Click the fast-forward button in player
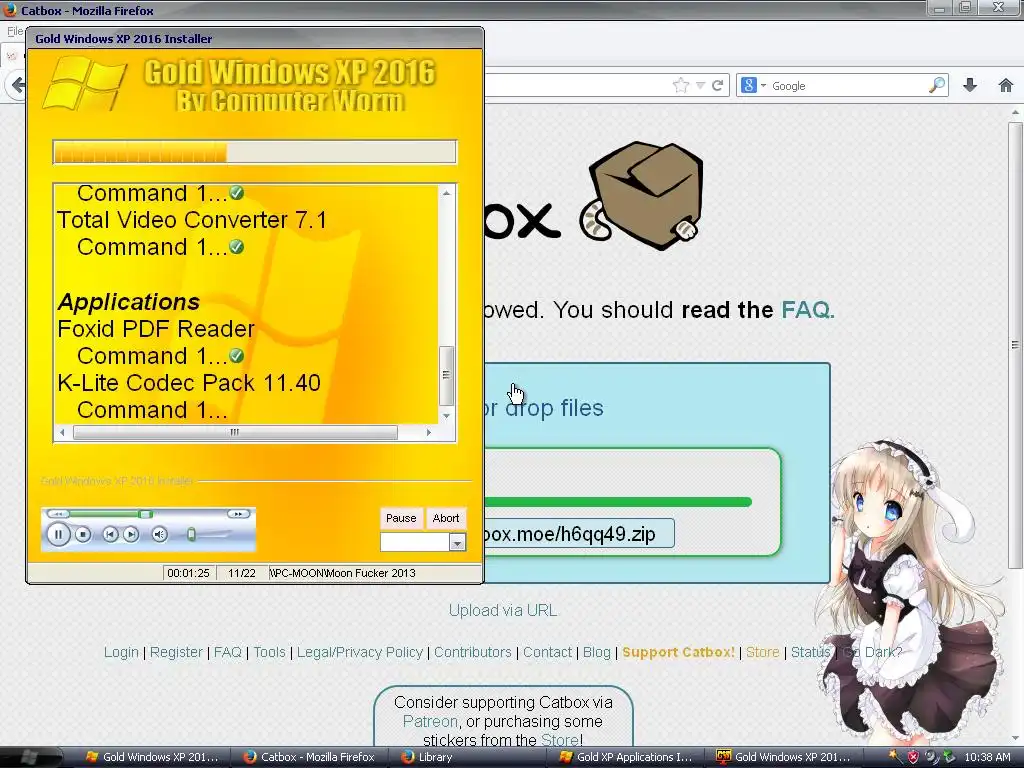The image size is (1024, 768). (238, 514)
